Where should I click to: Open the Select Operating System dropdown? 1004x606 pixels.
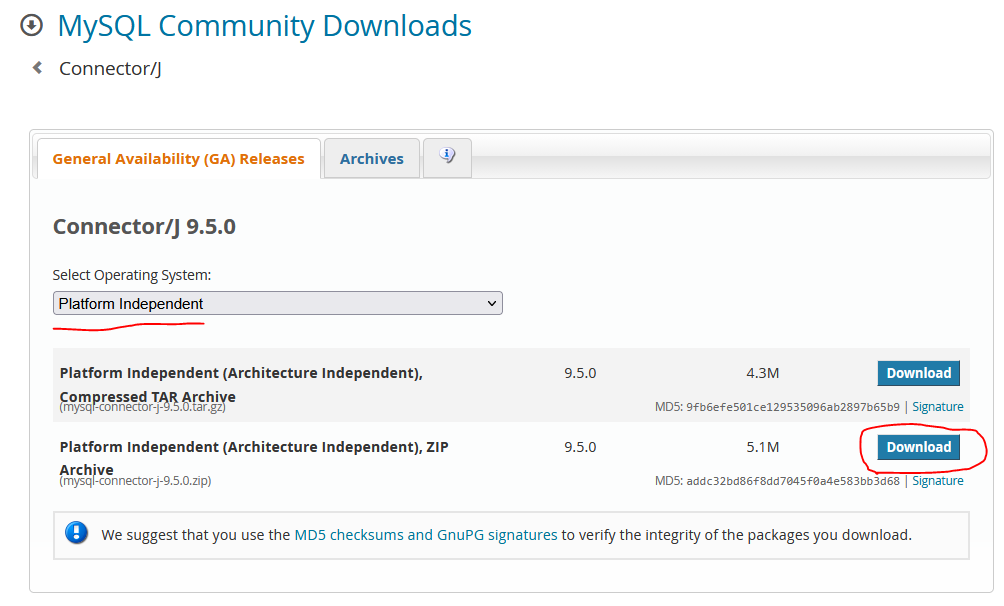[277, 304]
